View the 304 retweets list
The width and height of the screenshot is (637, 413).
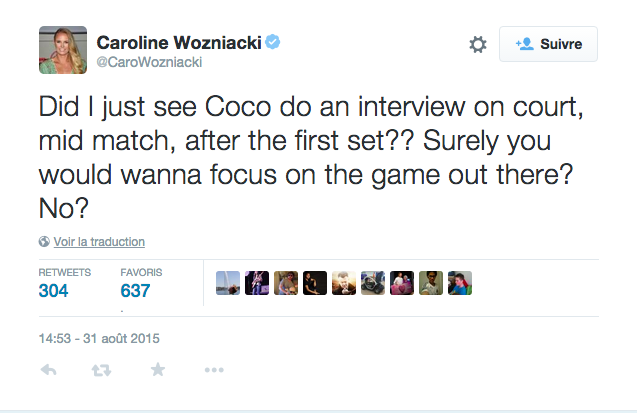65,283
